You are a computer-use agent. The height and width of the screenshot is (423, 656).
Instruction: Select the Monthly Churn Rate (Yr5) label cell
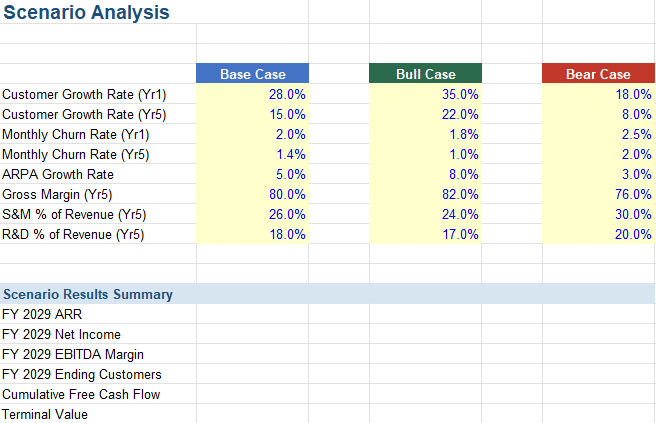pos(76,154)
